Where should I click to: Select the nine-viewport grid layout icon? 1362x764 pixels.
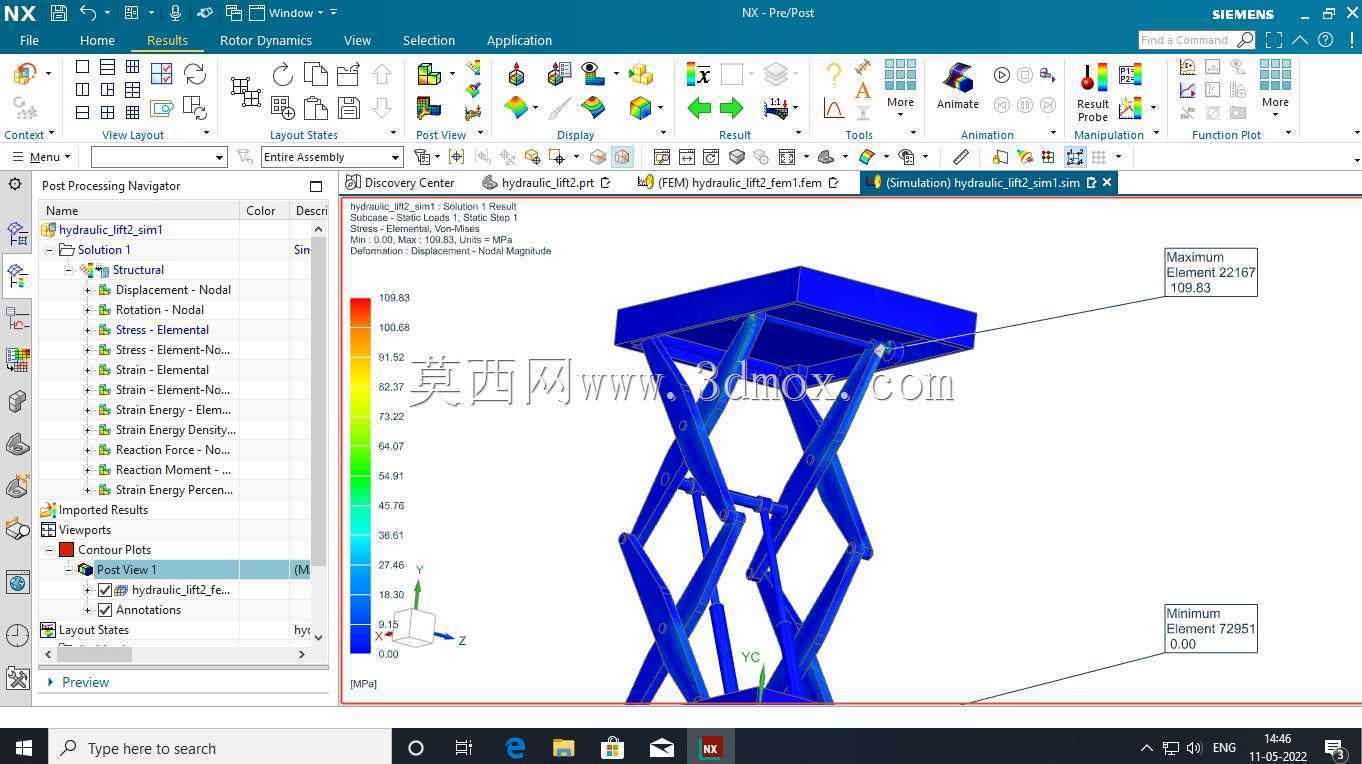tap(132, 113)
